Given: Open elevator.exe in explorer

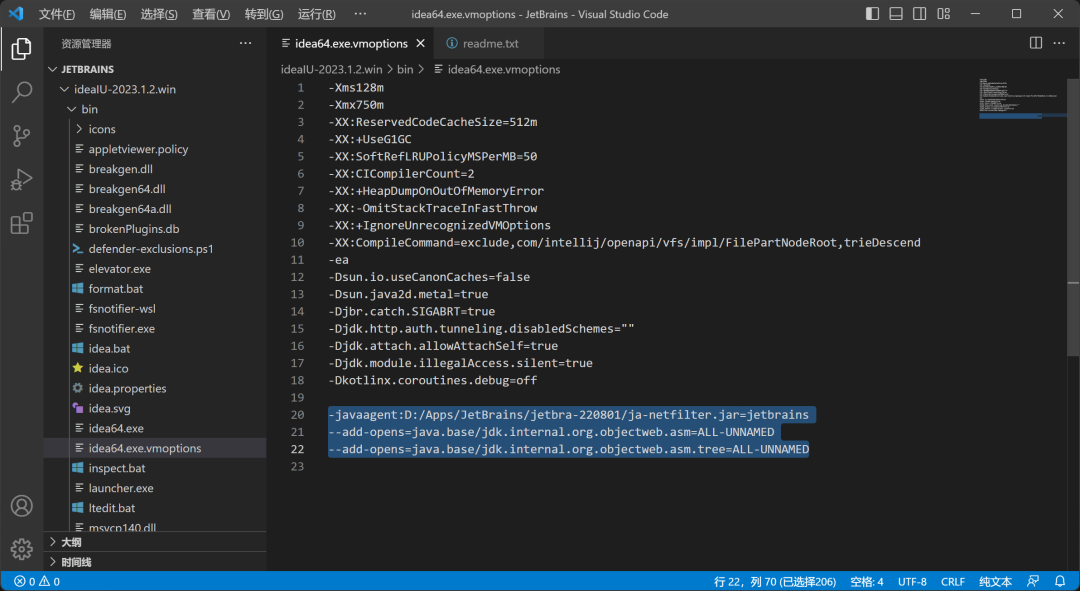Looking at the screenshot, I should coord(155,269).
